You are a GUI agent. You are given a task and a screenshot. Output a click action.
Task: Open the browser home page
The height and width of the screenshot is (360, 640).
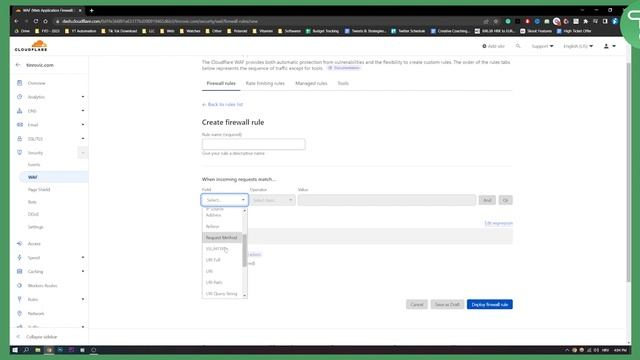pyautogui.click(x=46, y=21)
